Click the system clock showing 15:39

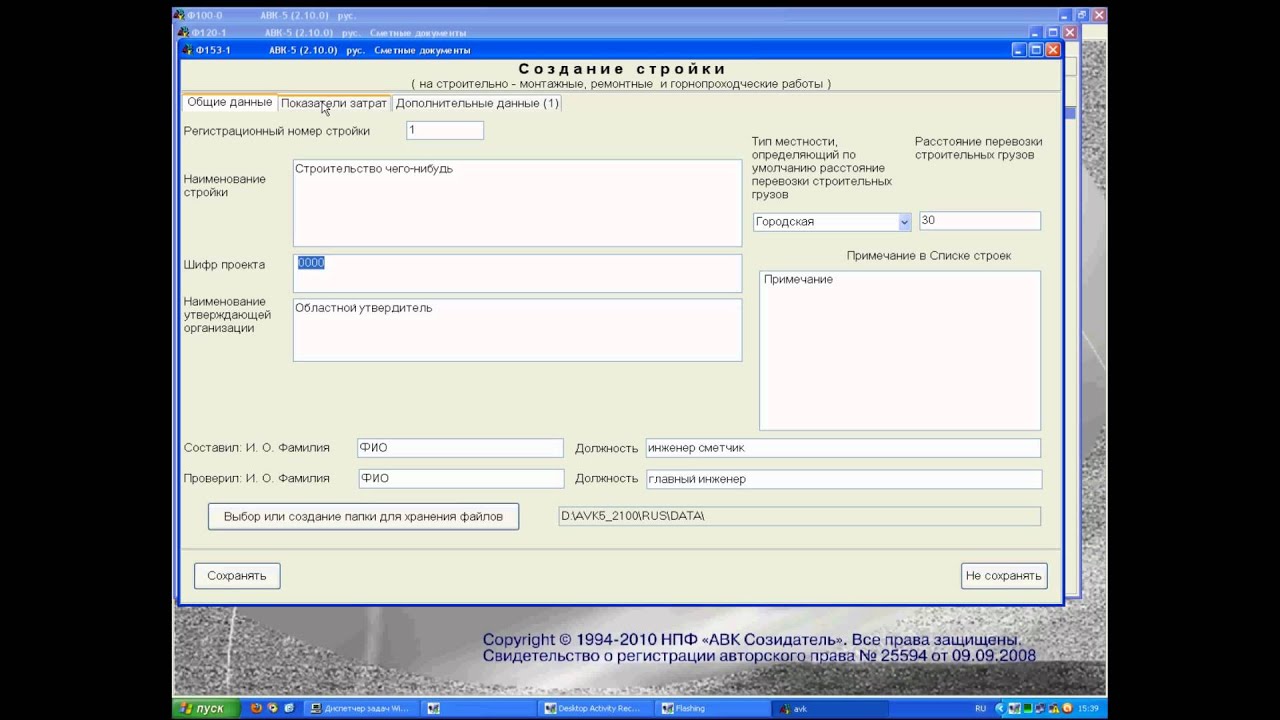1088,708
